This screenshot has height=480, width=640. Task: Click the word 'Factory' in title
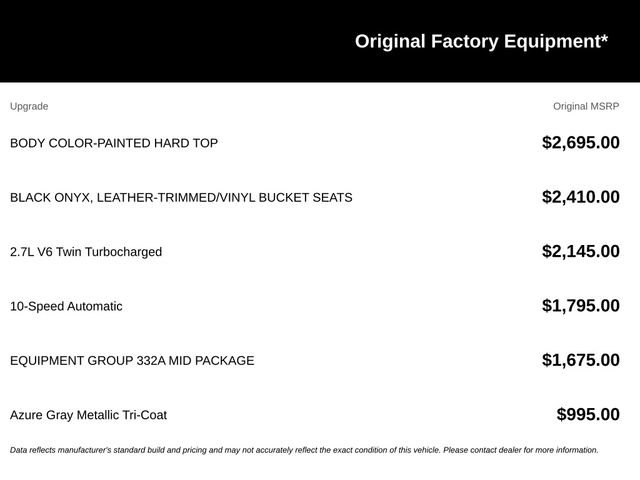[x=464, y=42]
